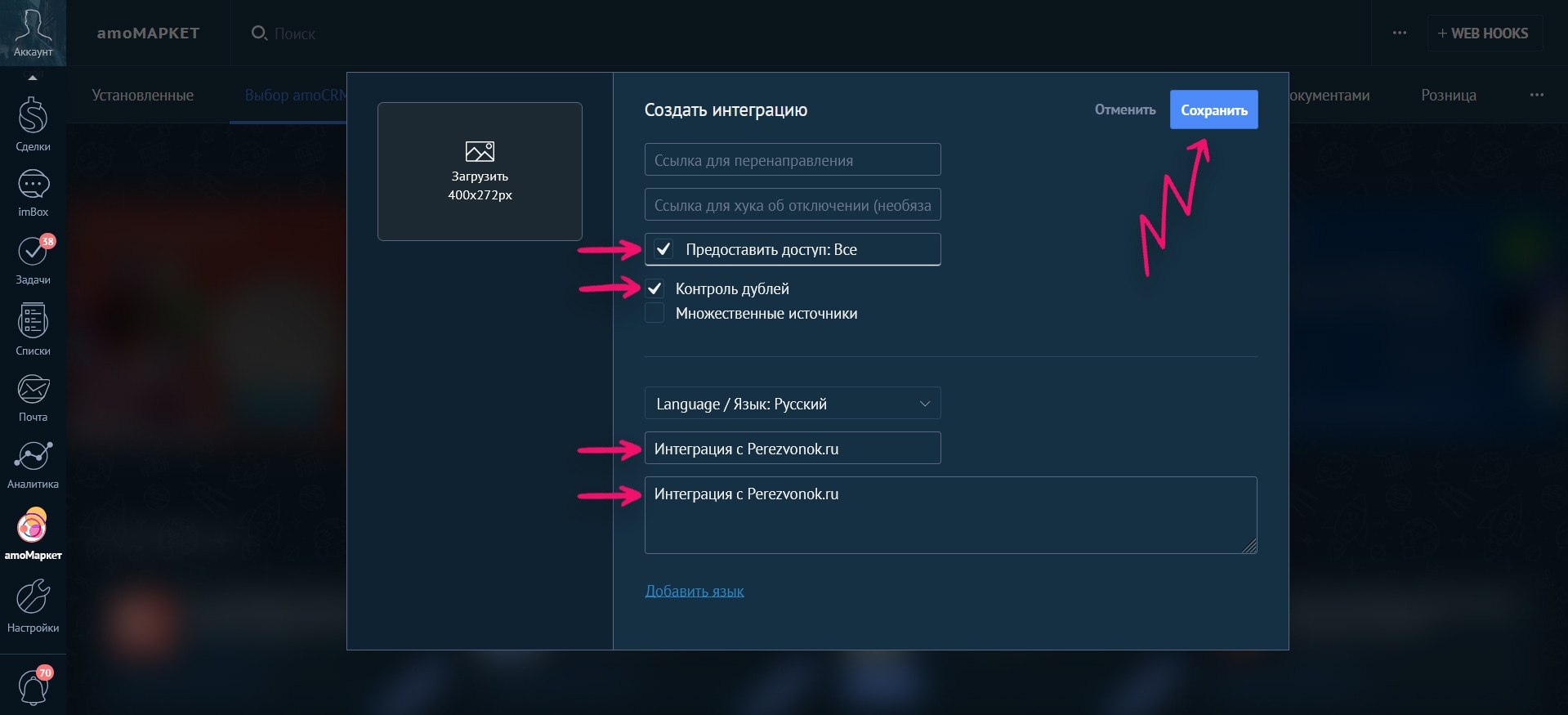Open the imBox chat icon
Image resolution: width=1568 pixels, height=715 pixels.
pyautogui.click(x=33, y=193)
